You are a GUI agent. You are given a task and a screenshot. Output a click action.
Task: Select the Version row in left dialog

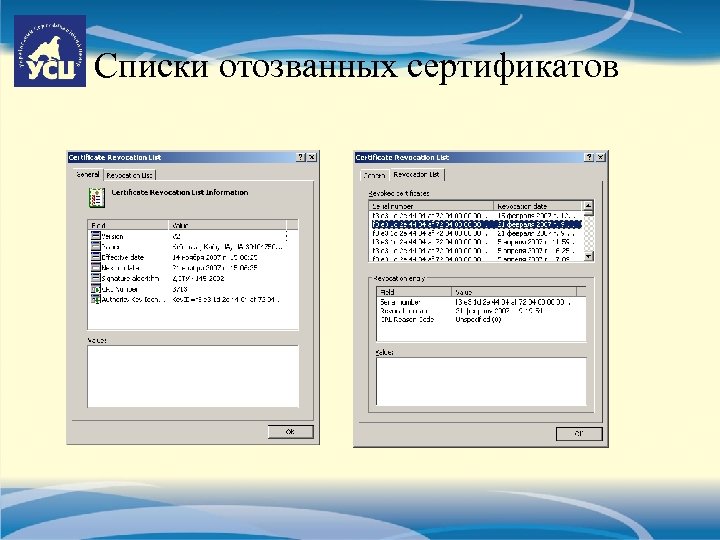coord(186,236)
